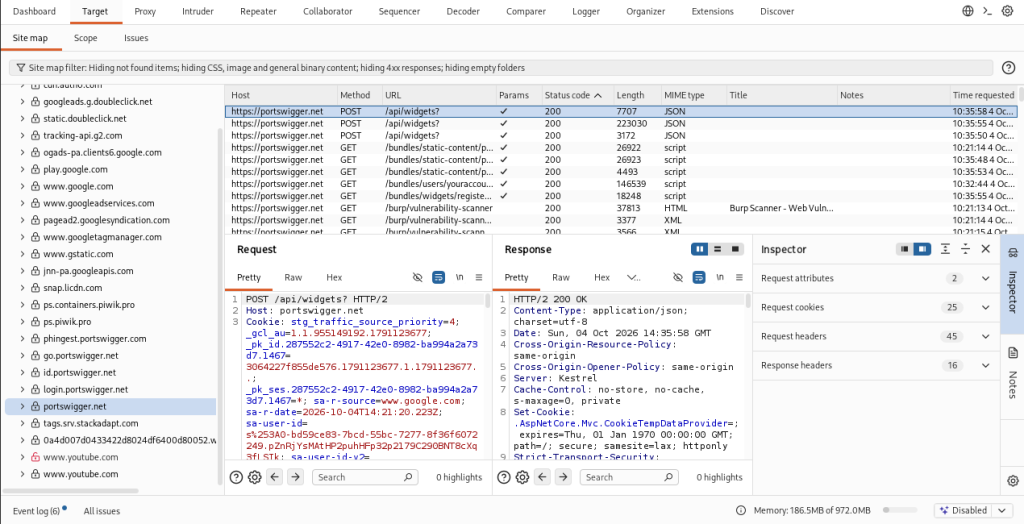The width and height of the screenshot is (1024, 524).
Task: Click the Disabled AI sparkle button
Action: [963, 510]
